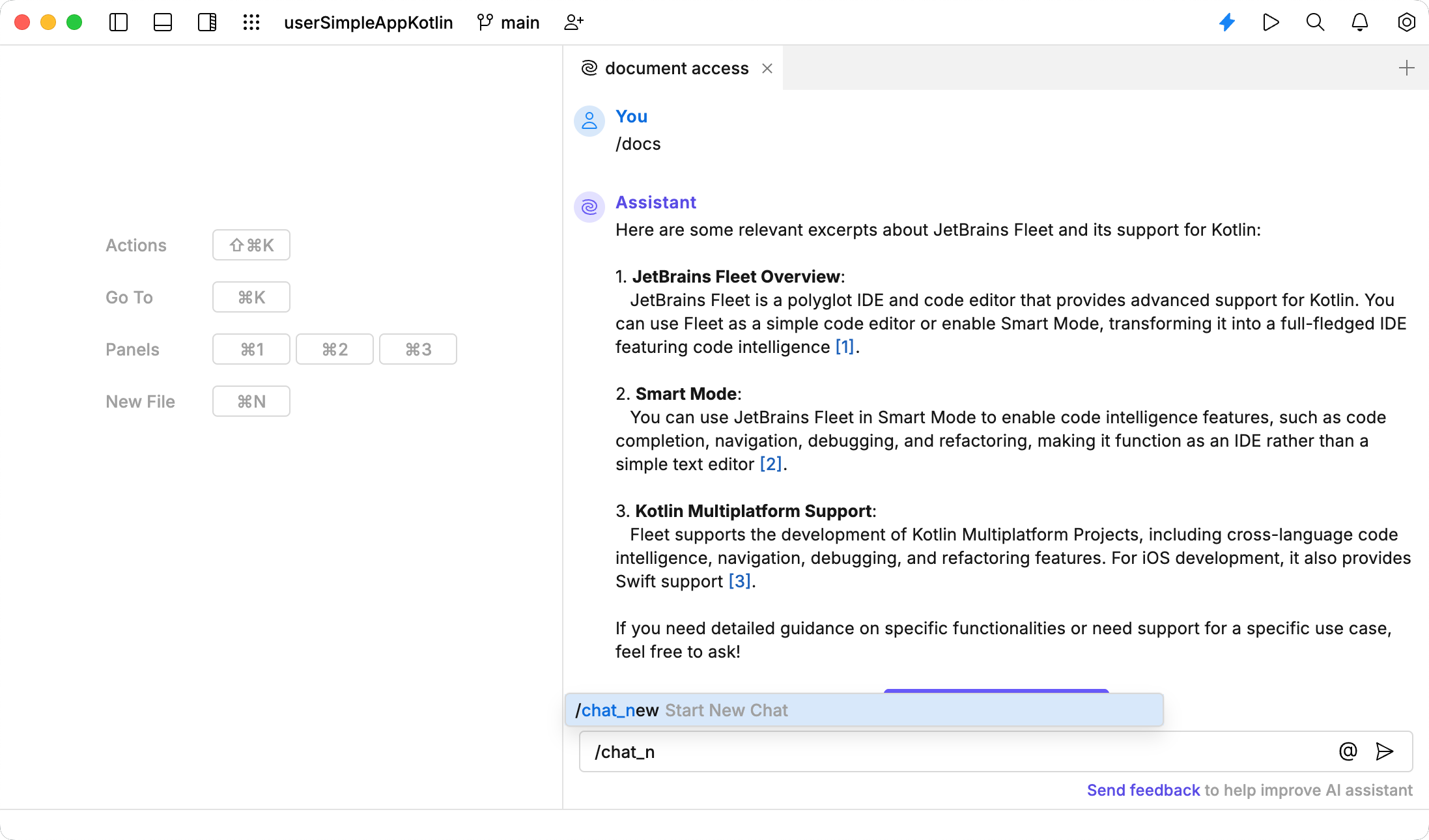Screen dimensions: 1429x840
Task: Click the Actions shortcut ⇧⌘K button
Action: [x=251, y=245]
